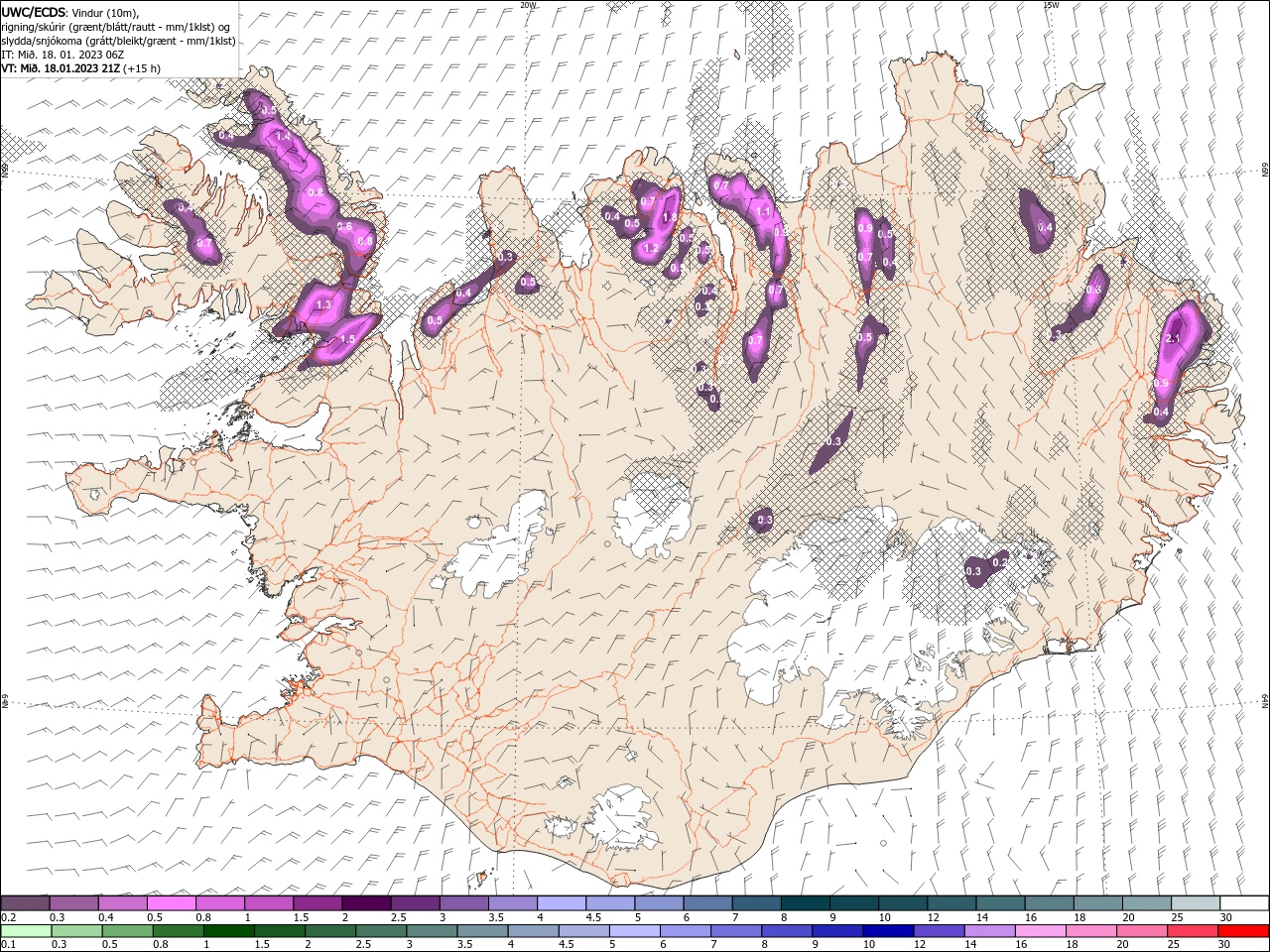This screenshot has width=1270, height=952.
Task: Click the rain scale swatch between 2.5 and 3
Action: 381,931
